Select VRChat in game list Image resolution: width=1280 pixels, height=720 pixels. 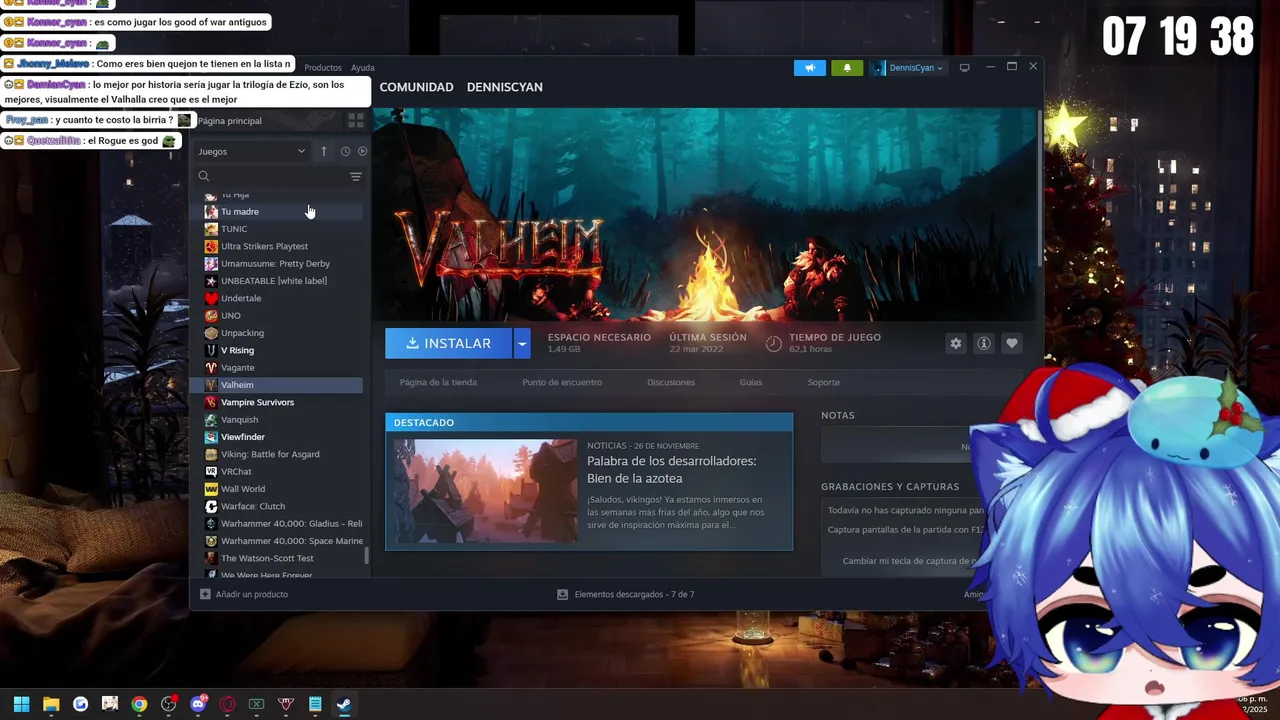(x=276, y=471)
